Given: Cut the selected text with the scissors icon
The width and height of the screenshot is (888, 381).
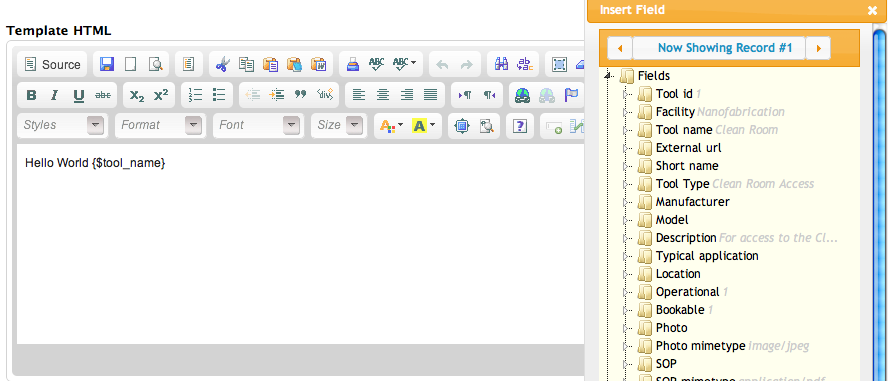Looking at the screenshot, I should (x=223, y=65).
